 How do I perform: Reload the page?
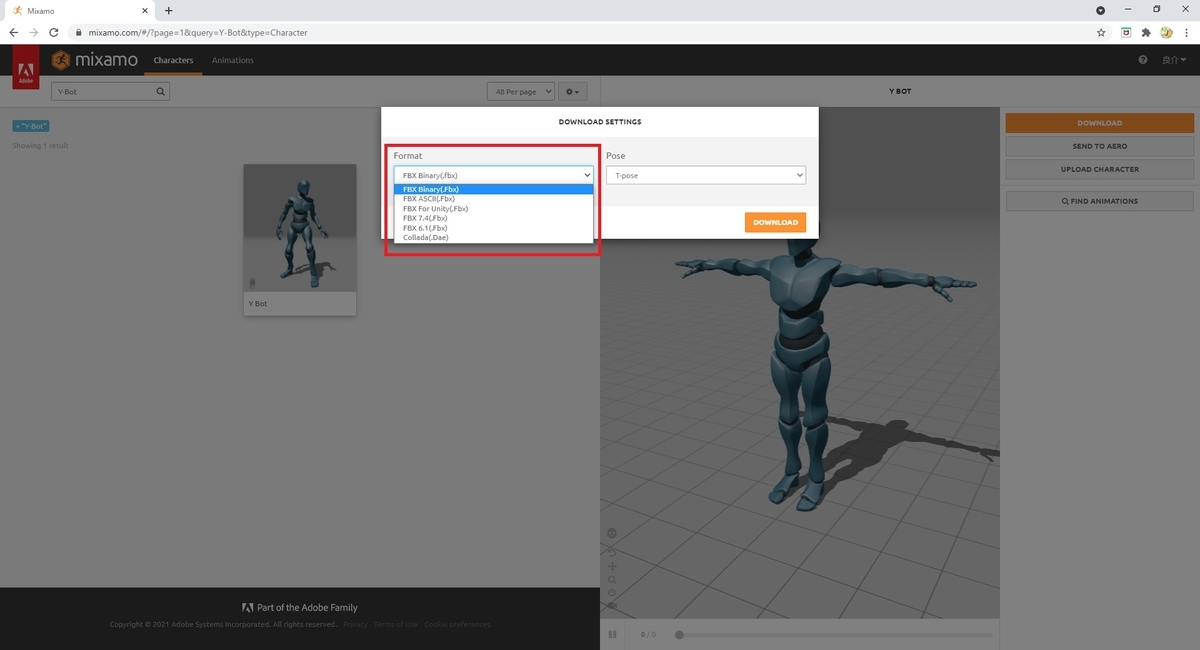[53, 32]
